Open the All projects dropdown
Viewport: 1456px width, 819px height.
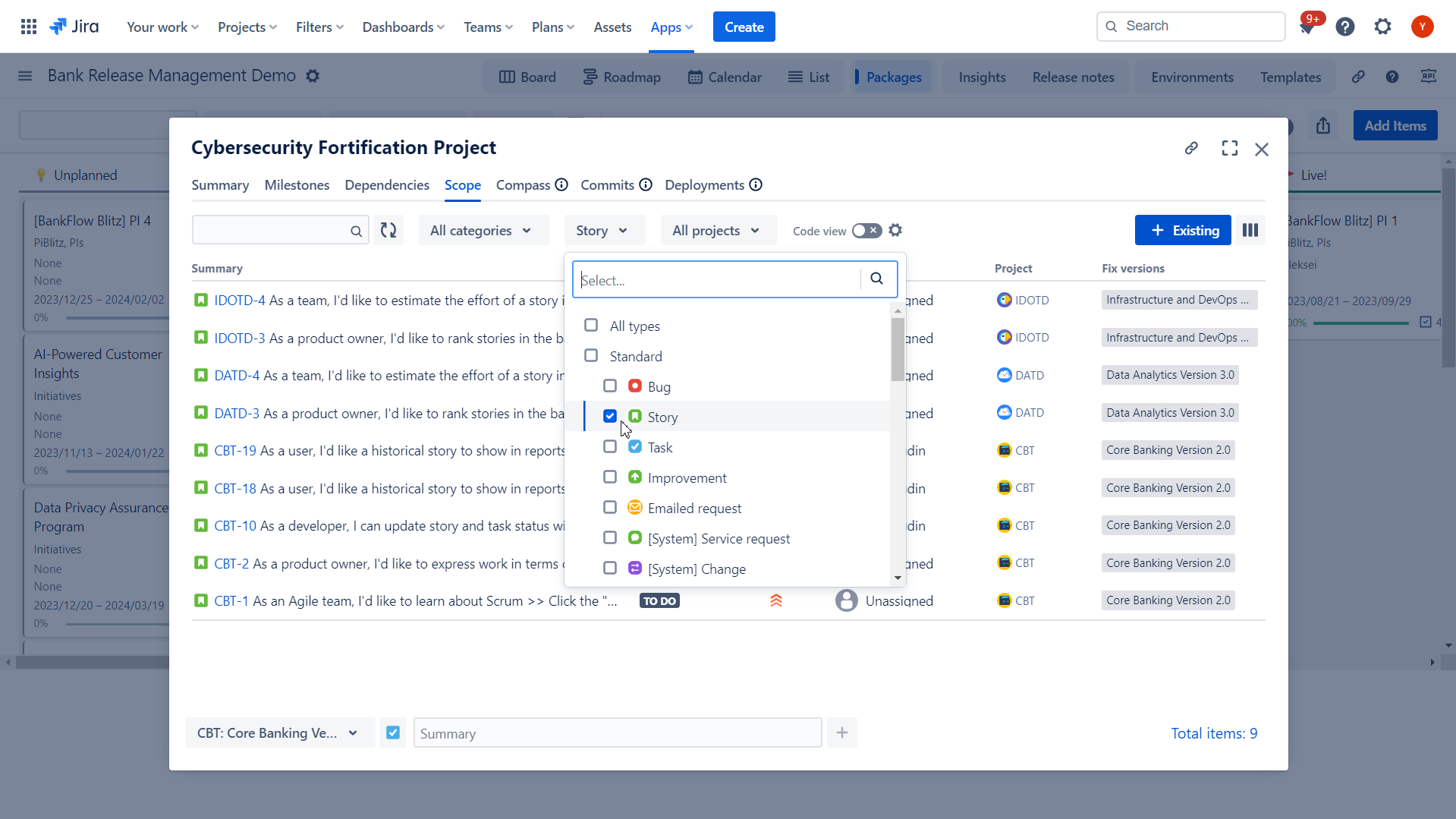coord(717,230)
